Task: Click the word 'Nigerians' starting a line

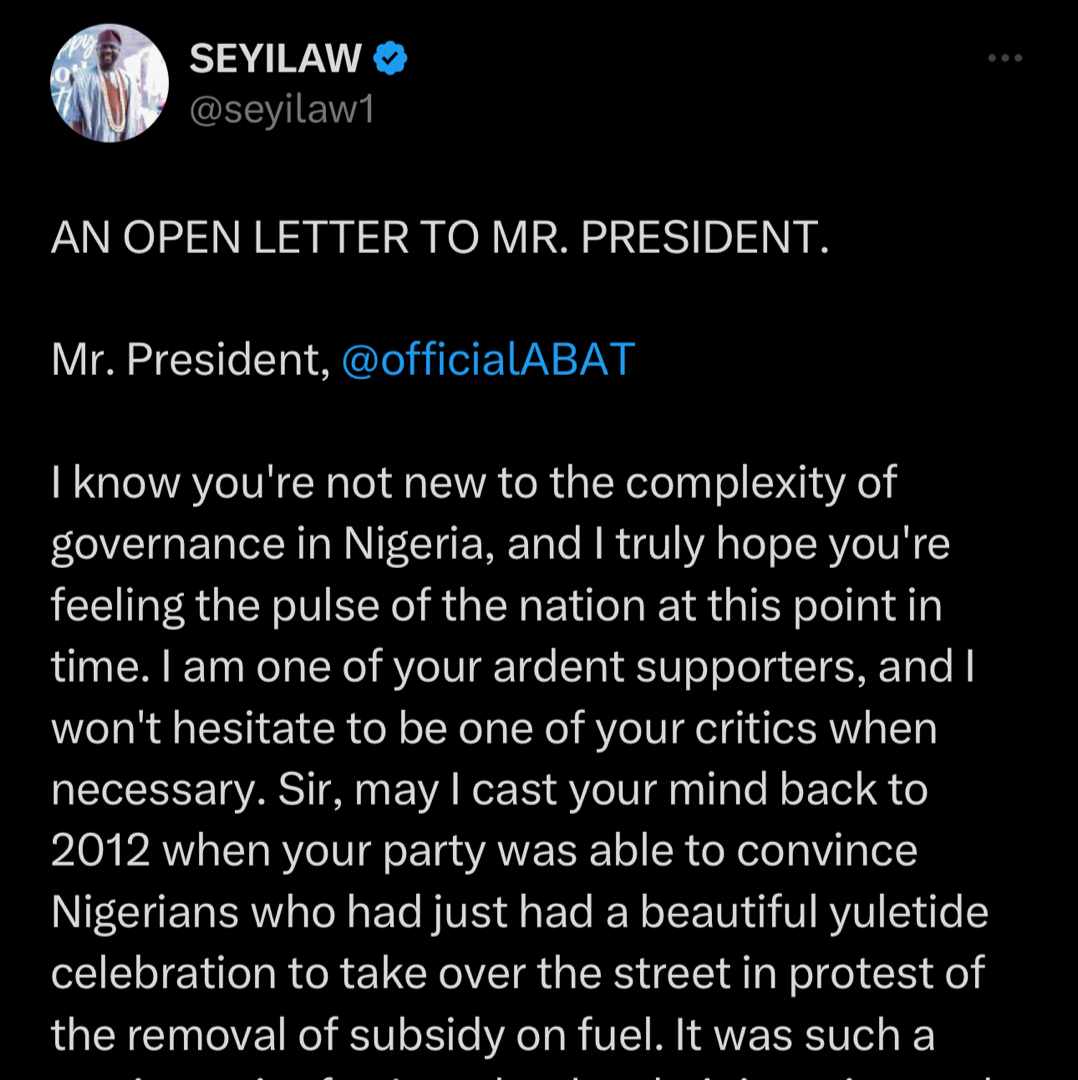Action: pos(144,913)
